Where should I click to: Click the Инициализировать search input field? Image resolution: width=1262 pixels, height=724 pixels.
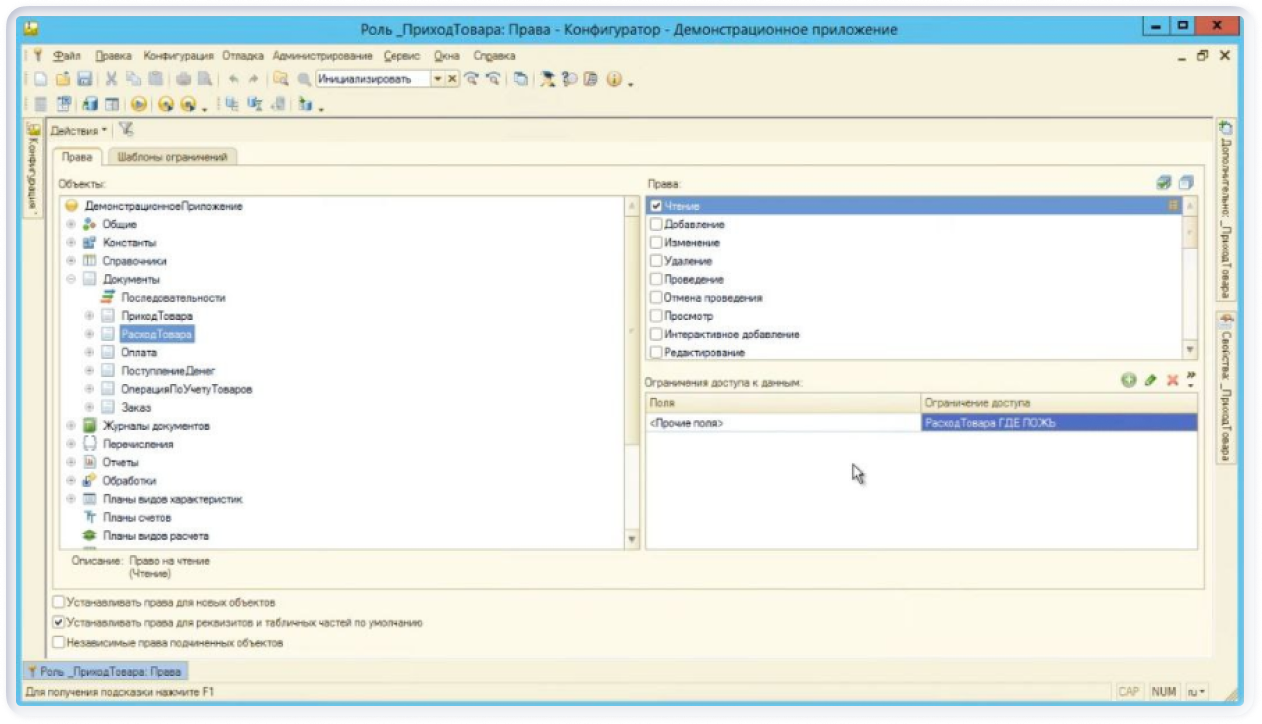371,79
